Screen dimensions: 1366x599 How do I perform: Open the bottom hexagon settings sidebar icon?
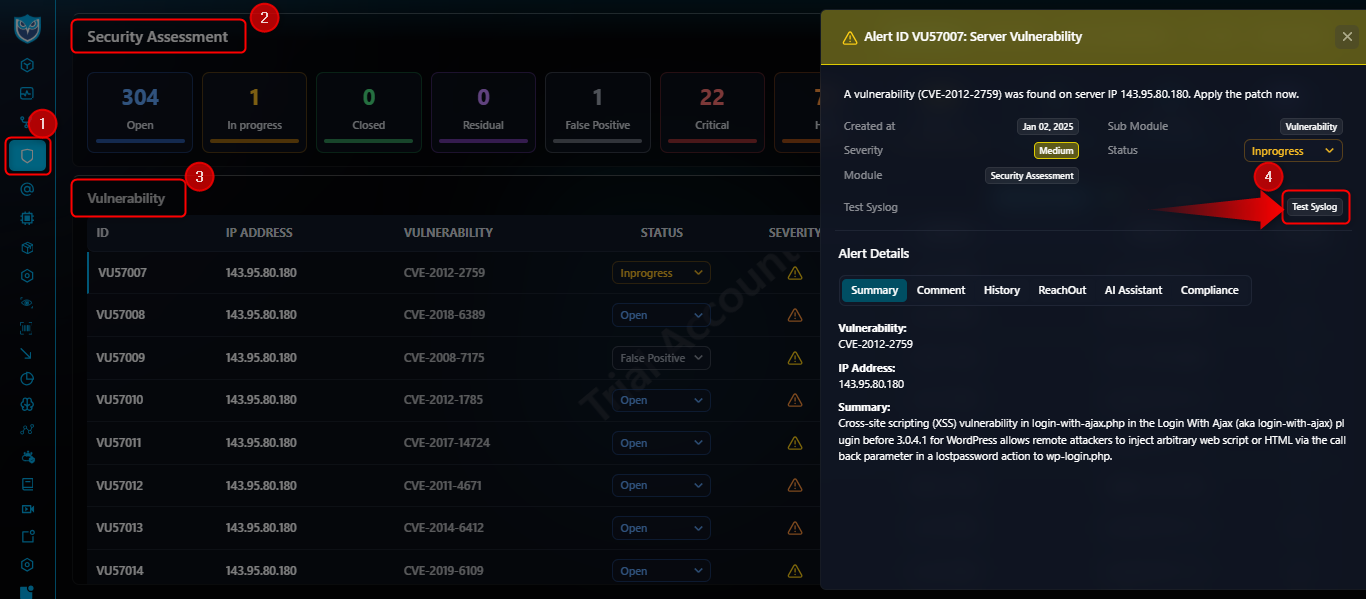click(28, 565)
